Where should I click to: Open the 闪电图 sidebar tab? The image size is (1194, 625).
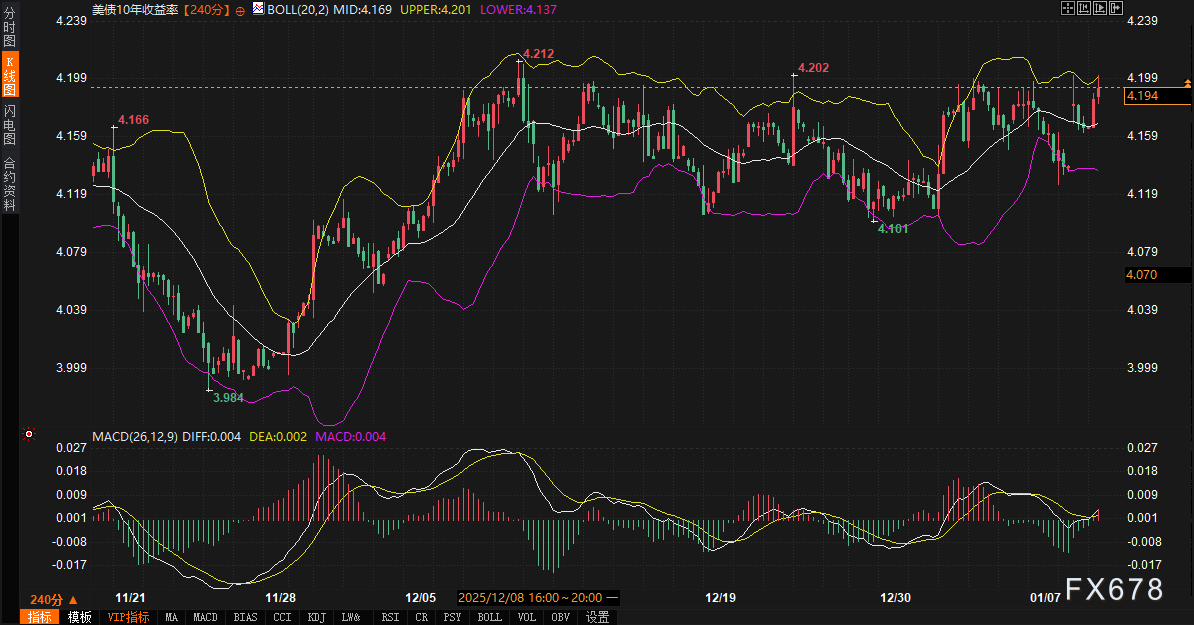pyautogui.click(x=10, y=124)
